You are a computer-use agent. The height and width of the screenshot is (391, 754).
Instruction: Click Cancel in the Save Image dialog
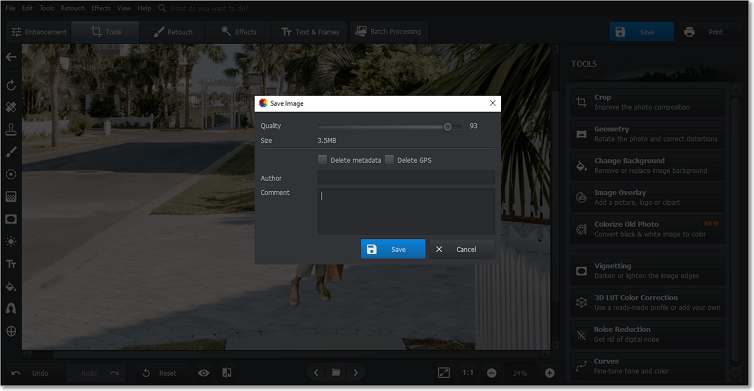coord(462,249)
